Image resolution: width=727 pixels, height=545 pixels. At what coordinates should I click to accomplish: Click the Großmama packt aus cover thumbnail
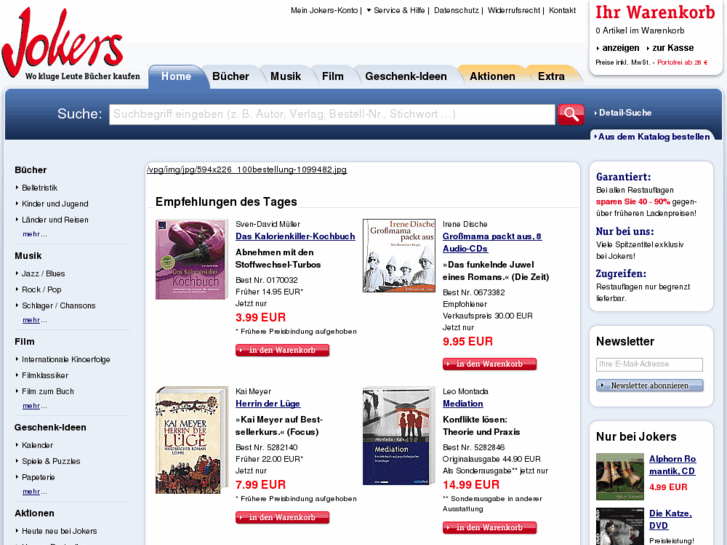[399, 256]
